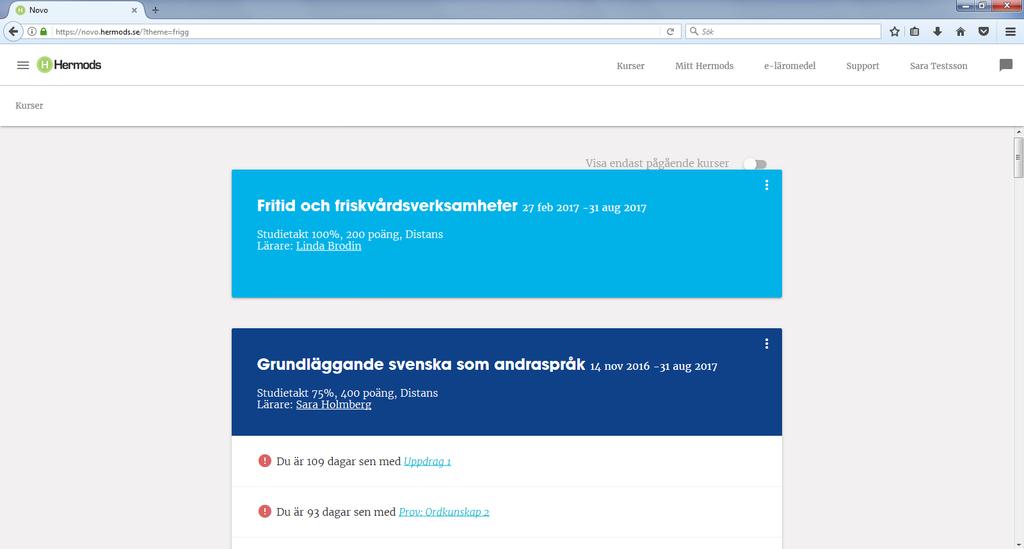The height and width of the screenshot is (549, 1024).
Task: Reload the page with the refresh icon
Action: [670, 31]
